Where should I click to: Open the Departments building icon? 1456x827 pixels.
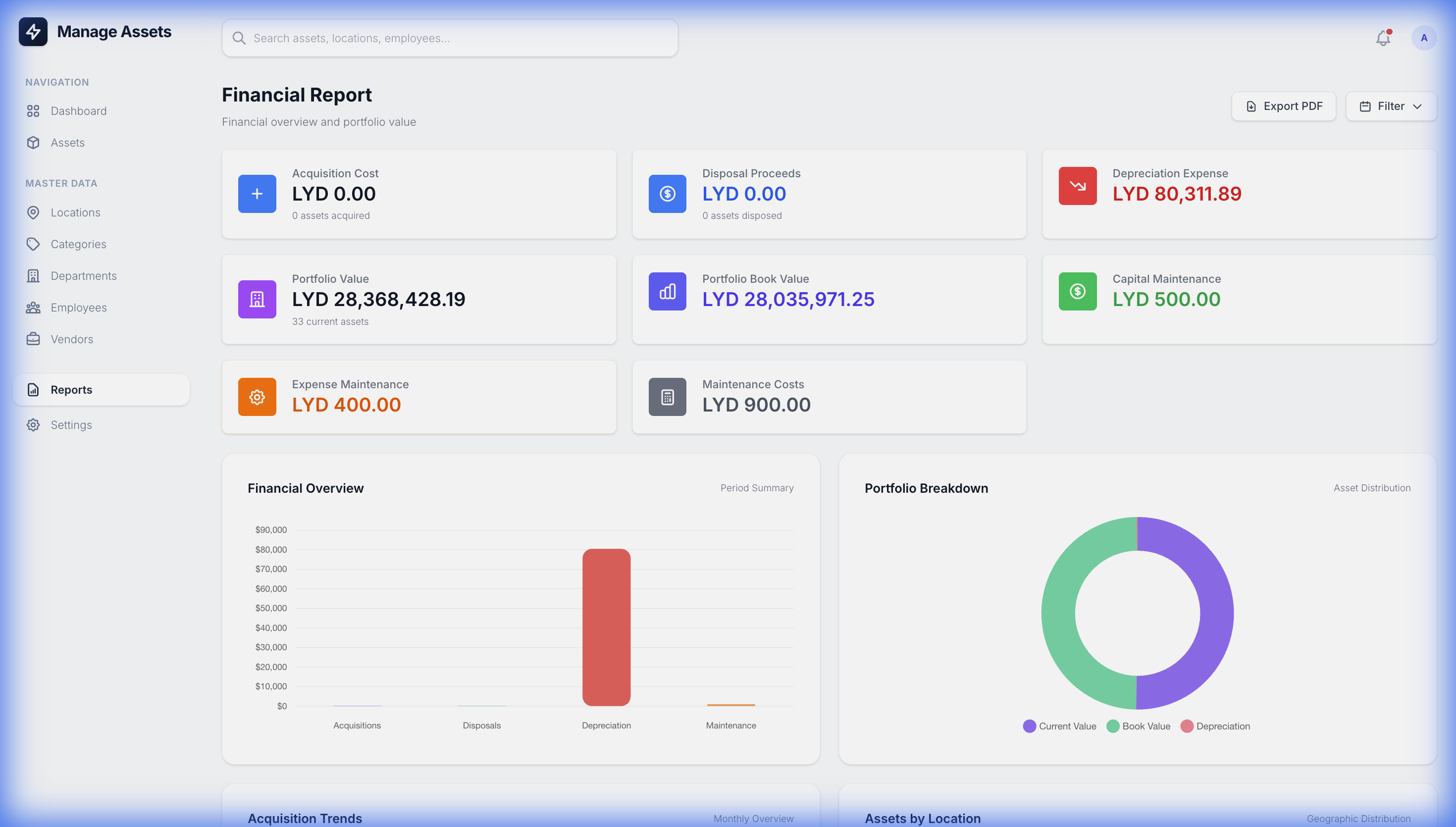coord(34,275)
